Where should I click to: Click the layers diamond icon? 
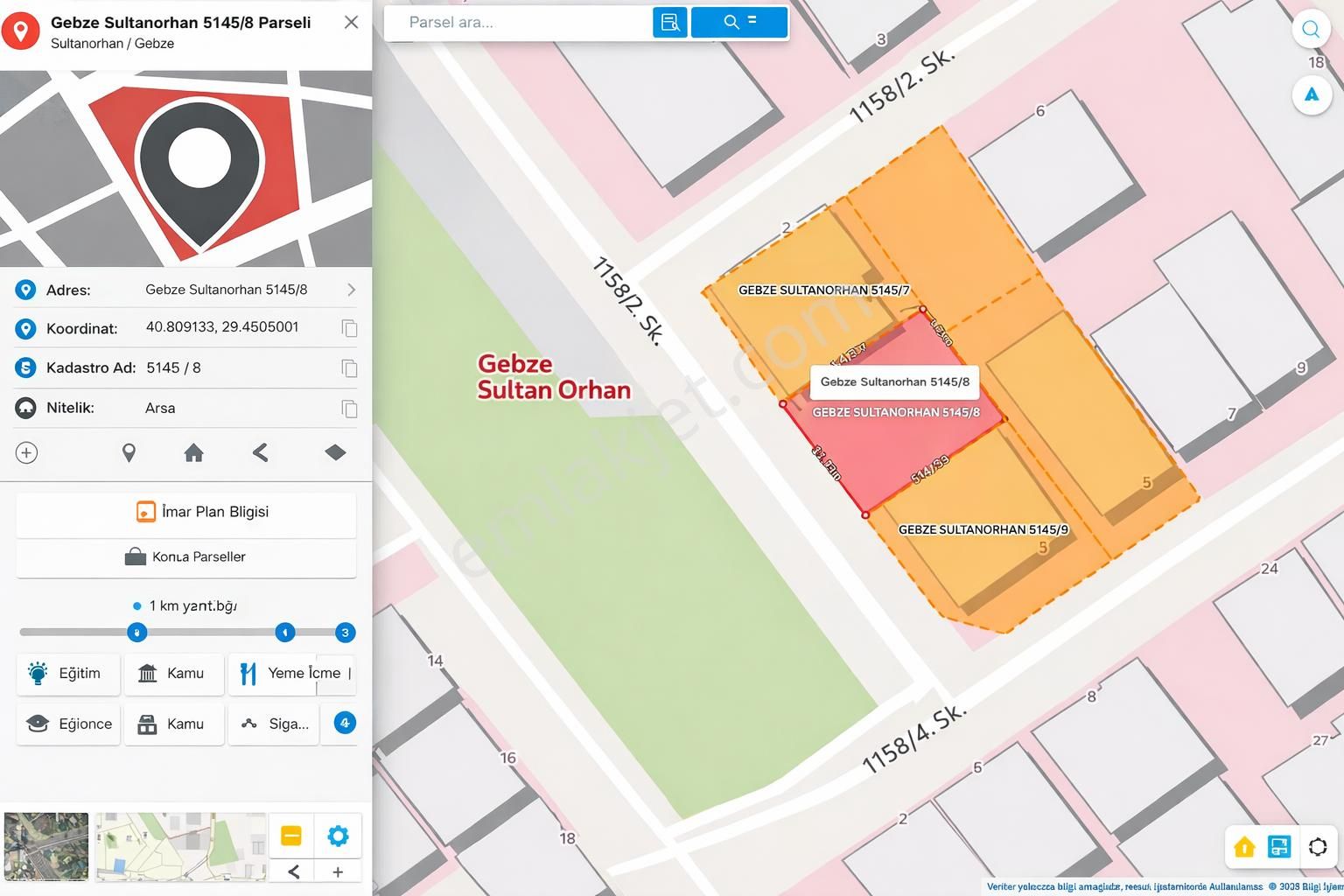[335, 452]
